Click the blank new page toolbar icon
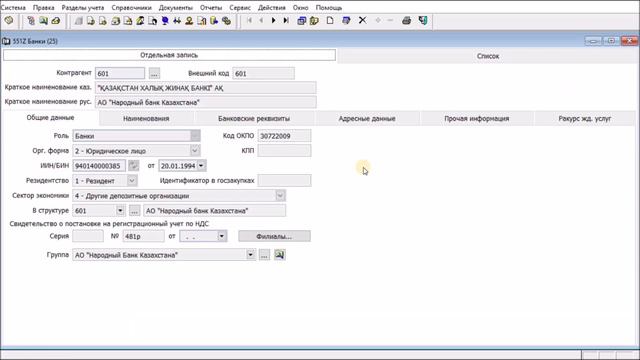 click(330, 20)
